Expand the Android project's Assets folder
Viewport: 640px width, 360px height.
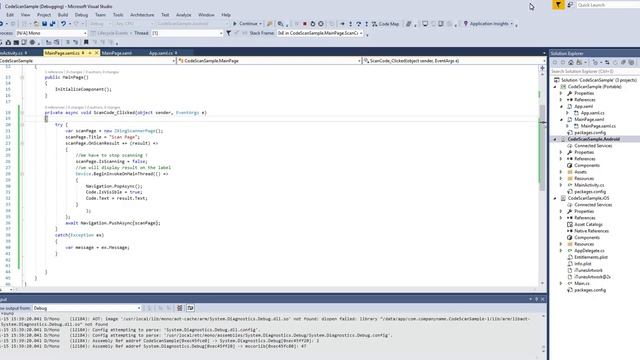[x=561, y=172]
